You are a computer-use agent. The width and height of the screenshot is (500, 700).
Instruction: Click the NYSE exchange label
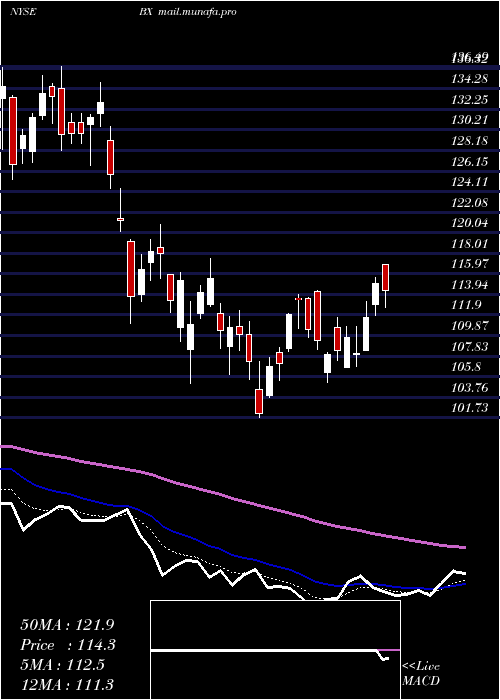pyautogui.click(x=23, y=12)
